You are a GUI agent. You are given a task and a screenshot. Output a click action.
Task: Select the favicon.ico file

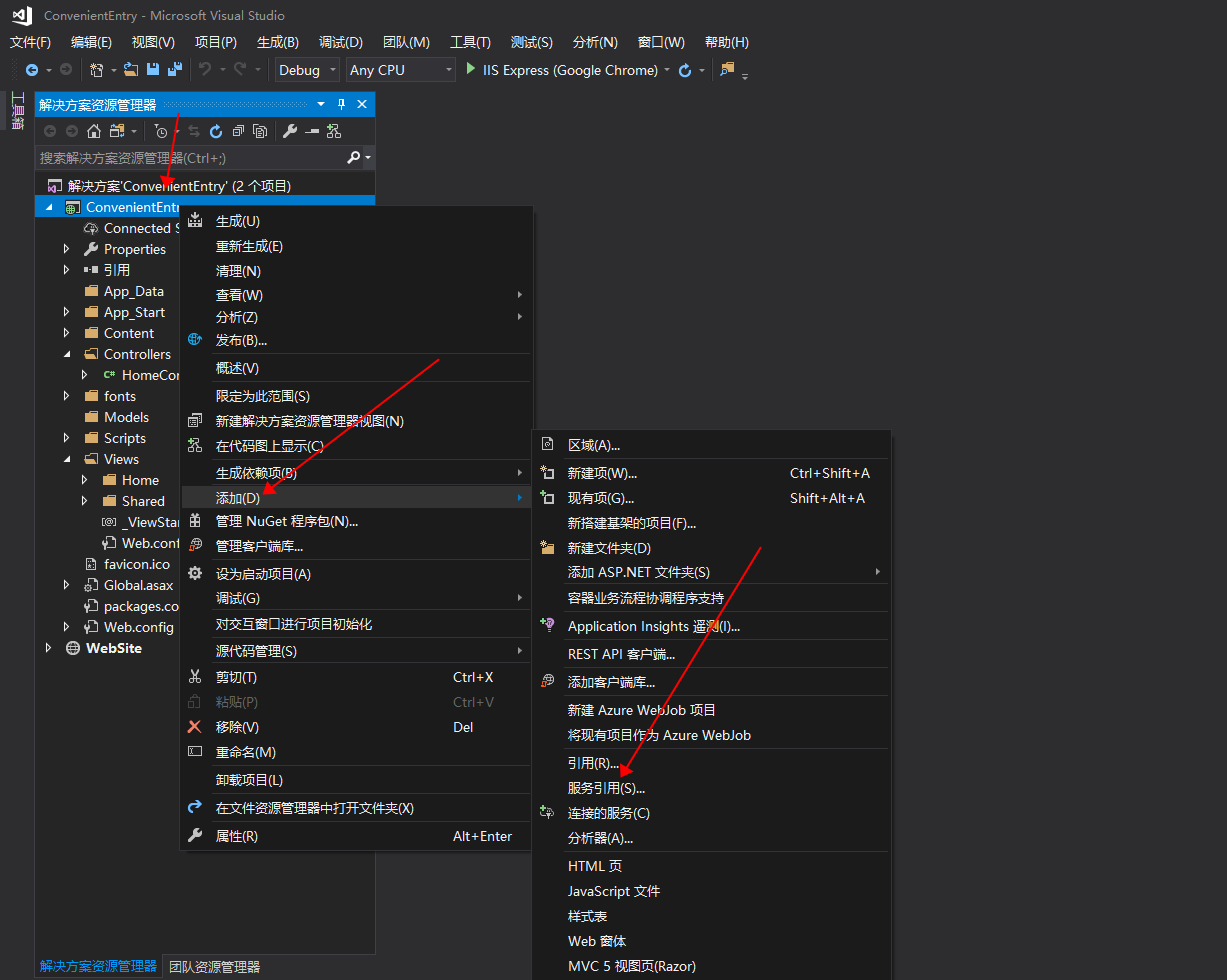coord(137,564)
